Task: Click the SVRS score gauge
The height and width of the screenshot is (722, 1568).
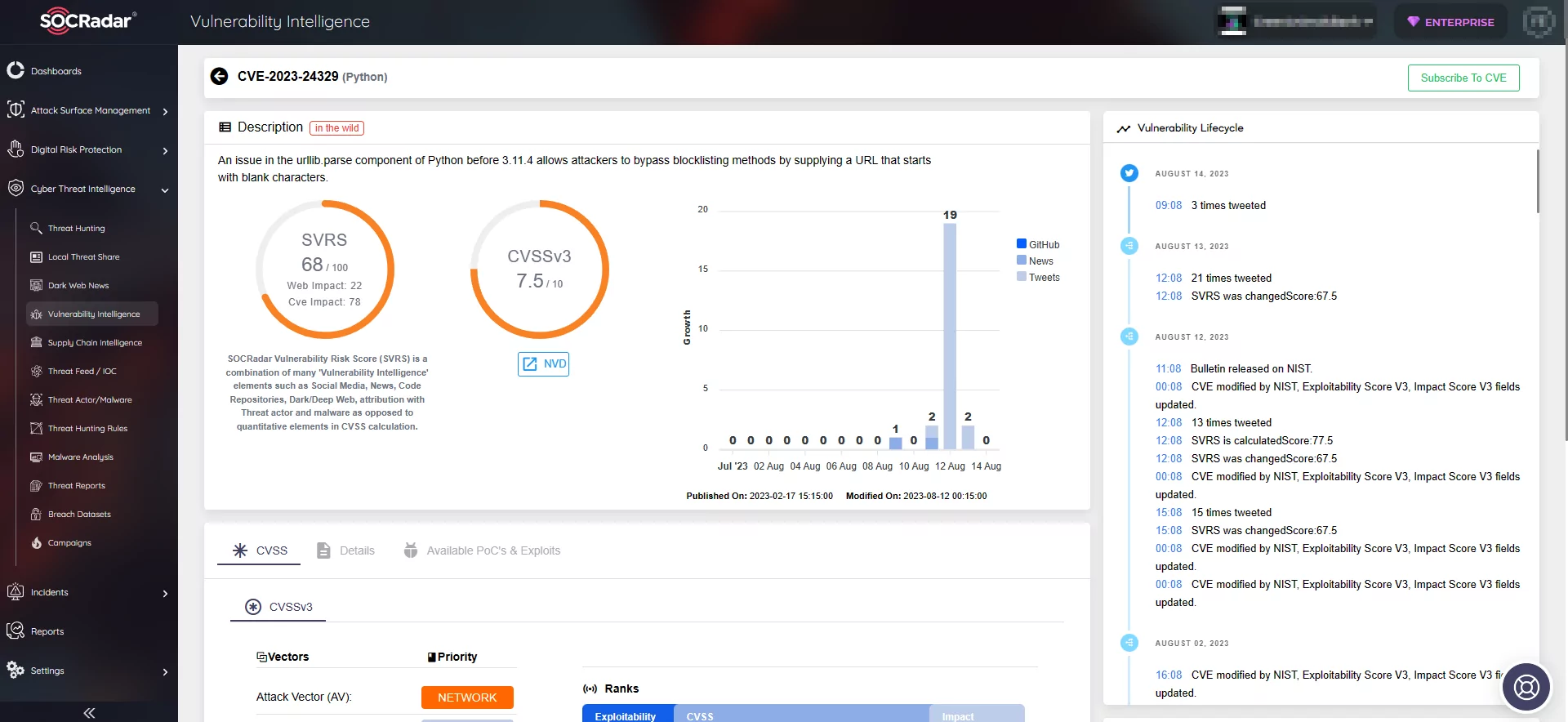Action: (324, 269)
